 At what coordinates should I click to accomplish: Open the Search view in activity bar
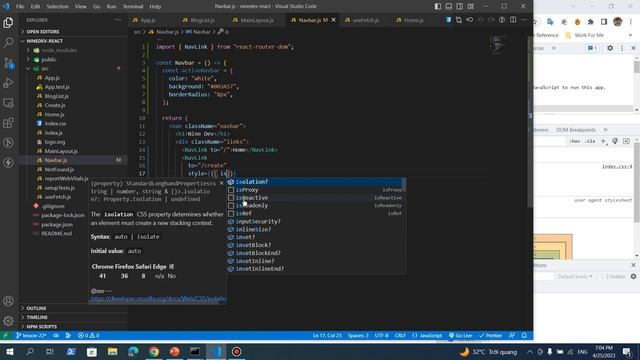coord(8,42)
